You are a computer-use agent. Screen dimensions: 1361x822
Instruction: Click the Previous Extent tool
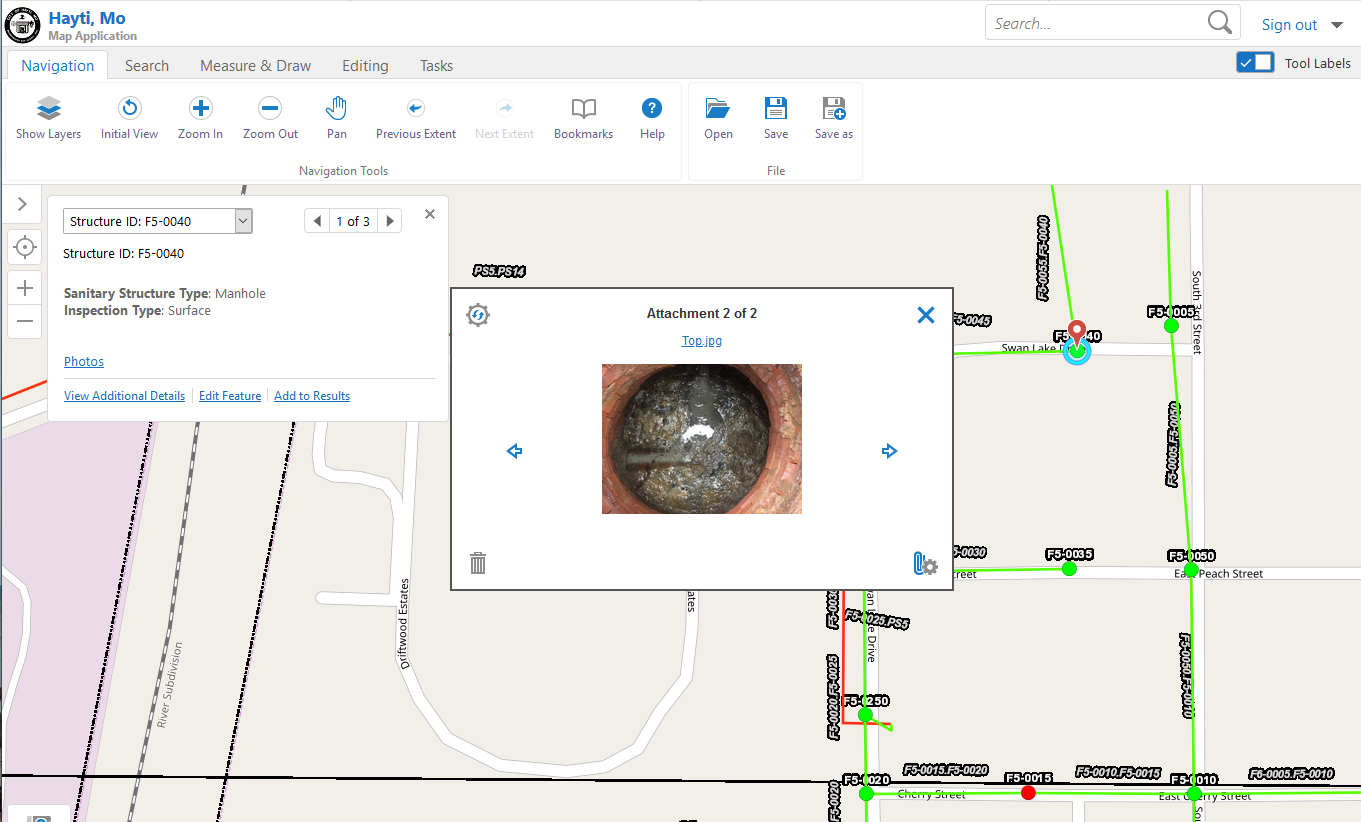click(x=416, y=118)
